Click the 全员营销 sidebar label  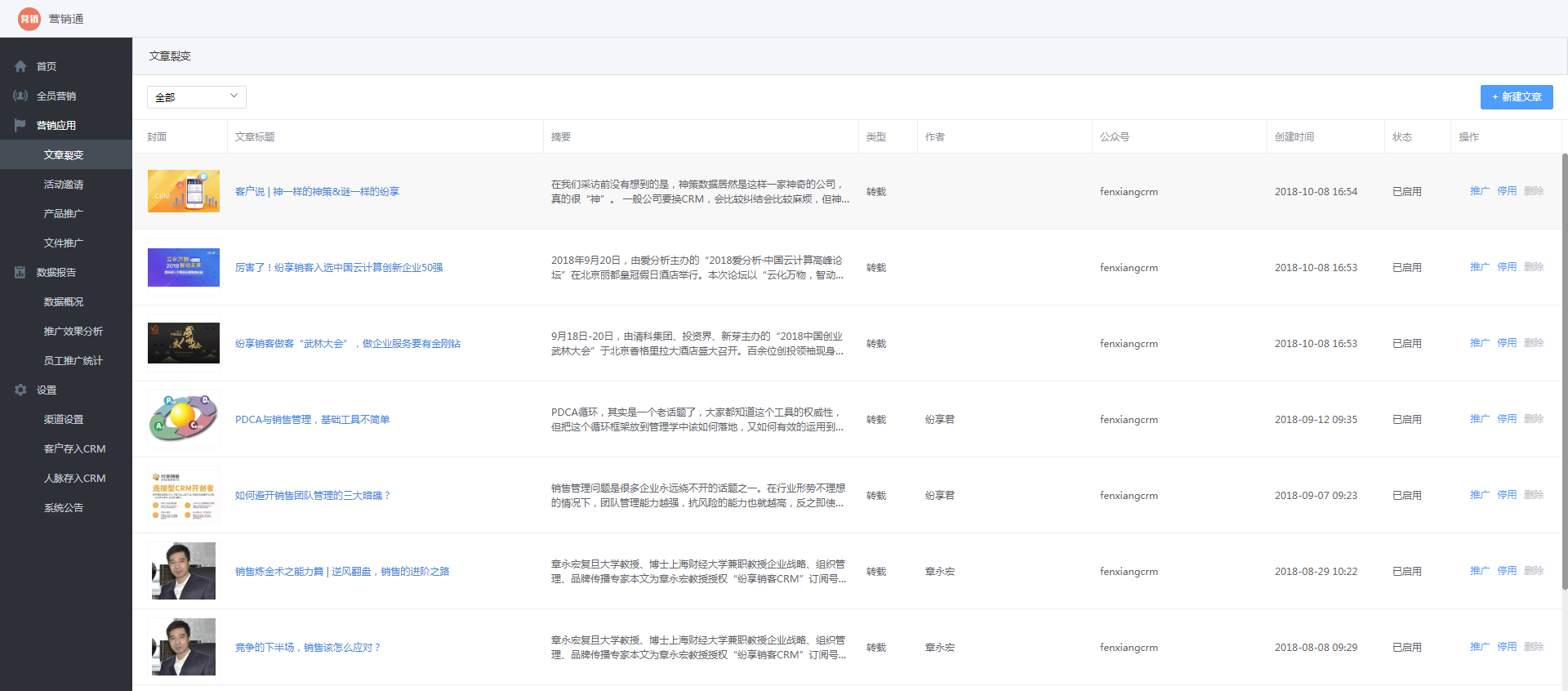click(56, 96)
